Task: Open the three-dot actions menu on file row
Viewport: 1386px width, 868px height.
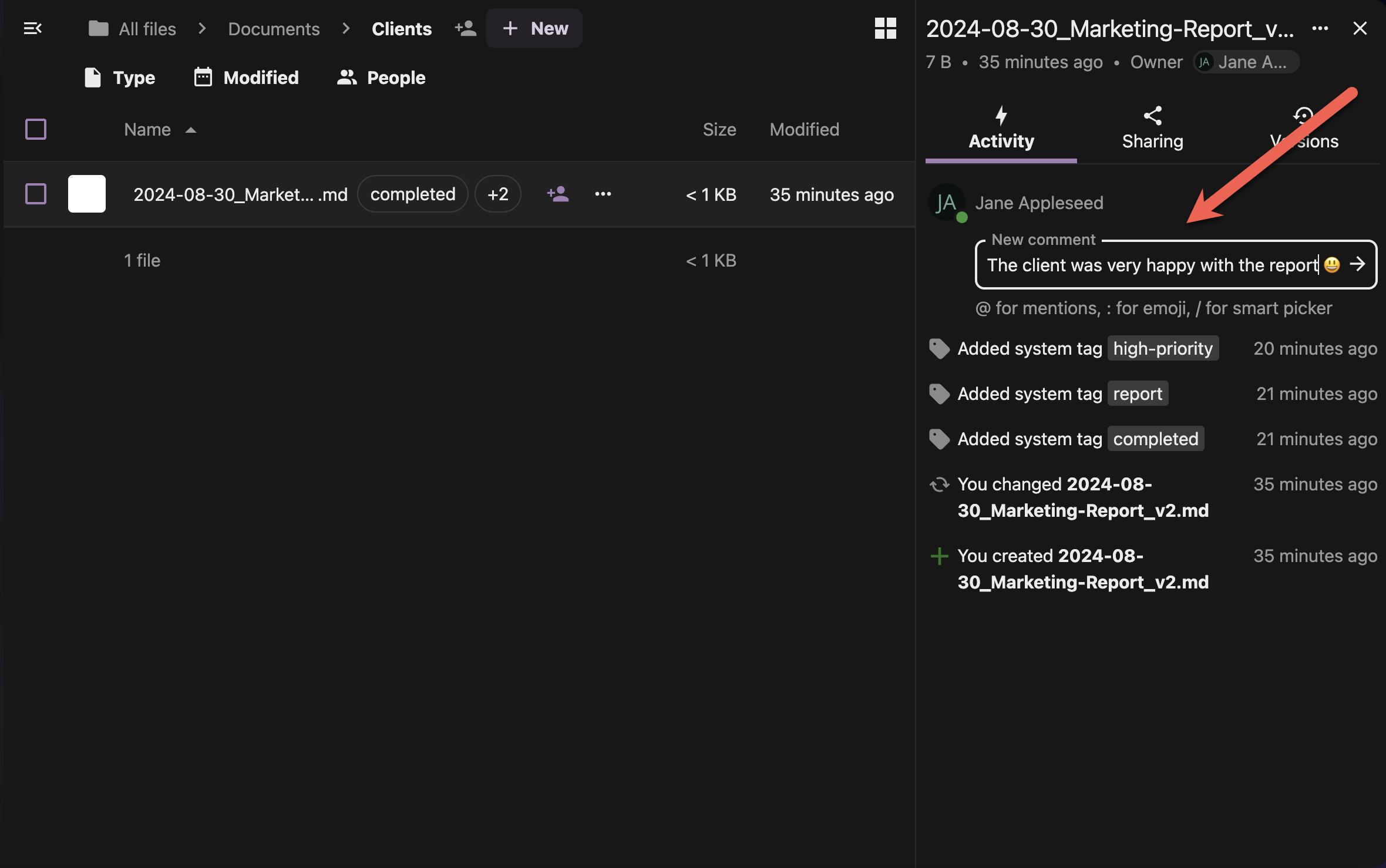Action: point(603,194)
